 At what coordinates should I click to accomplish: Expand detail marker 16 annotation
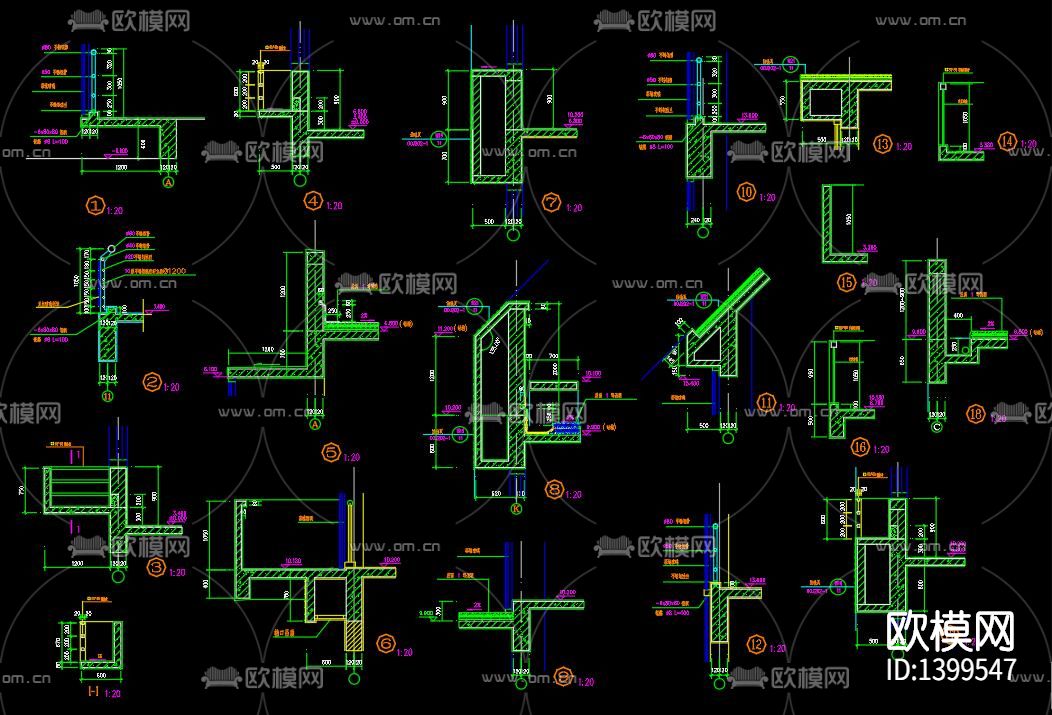pyautogui.click(x=858, y=447)
